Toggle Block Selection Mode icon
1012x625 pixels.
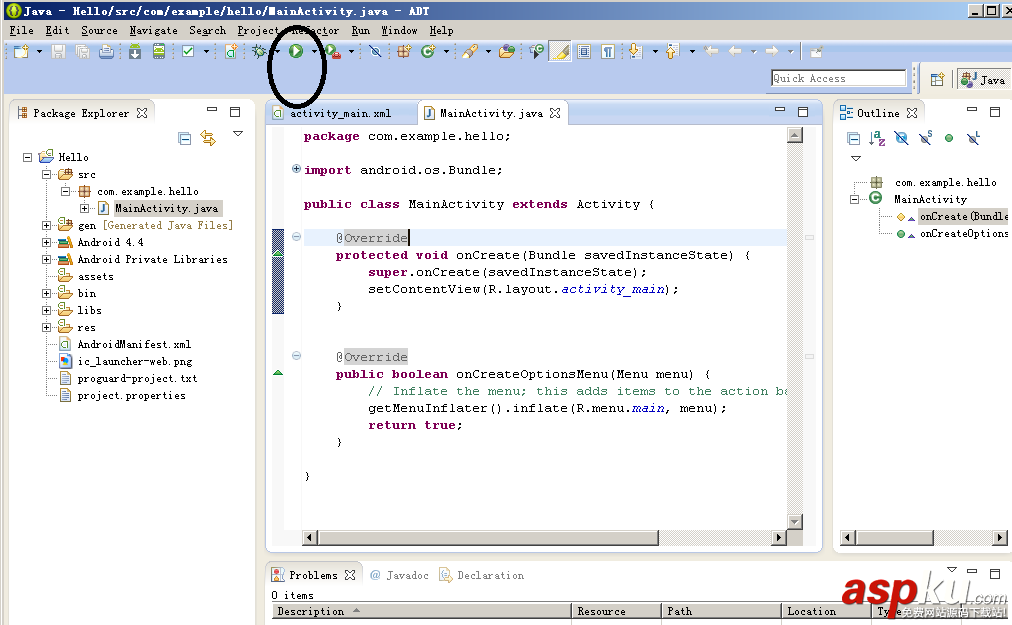click(584, 52)
